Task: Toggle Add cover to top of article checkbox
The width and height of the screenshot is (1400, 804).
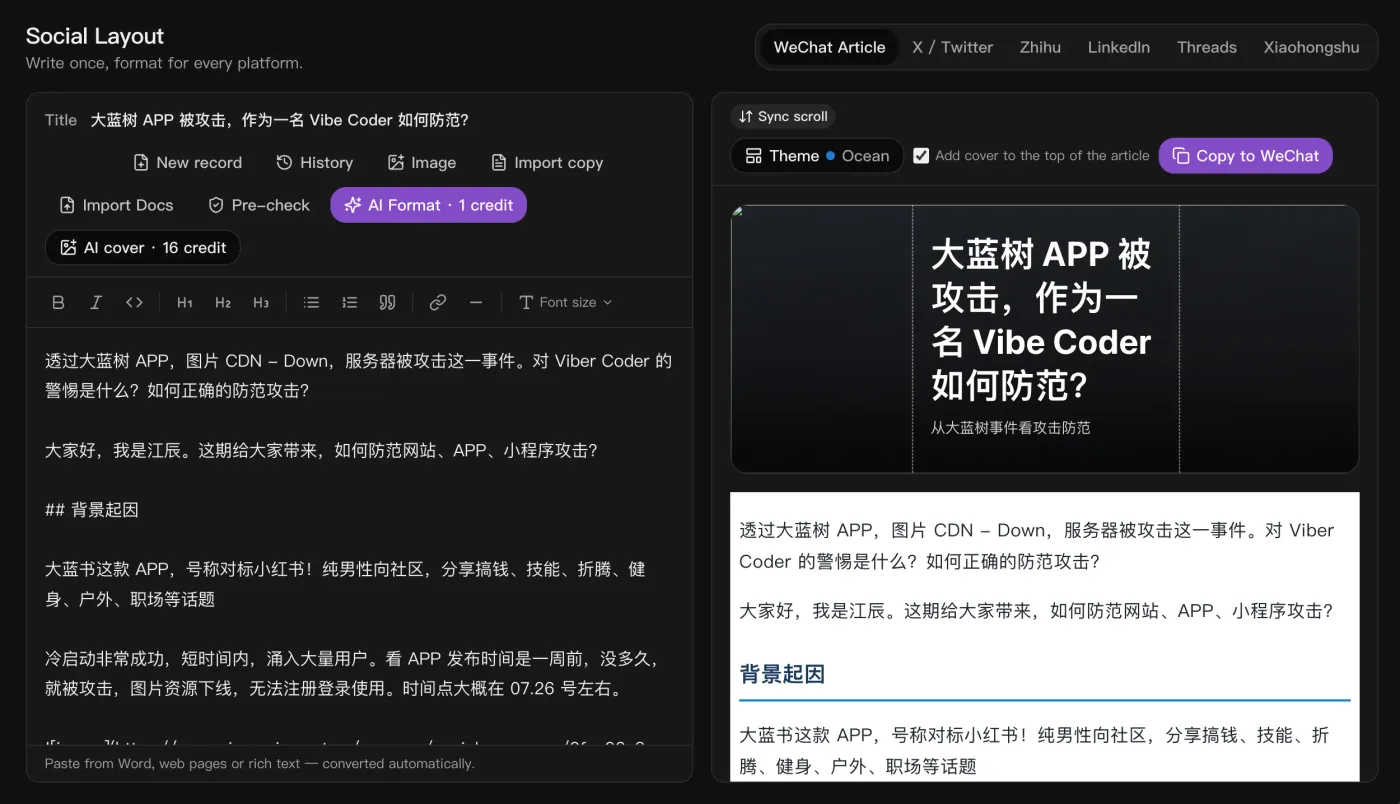Action: [x=921, y=156]
